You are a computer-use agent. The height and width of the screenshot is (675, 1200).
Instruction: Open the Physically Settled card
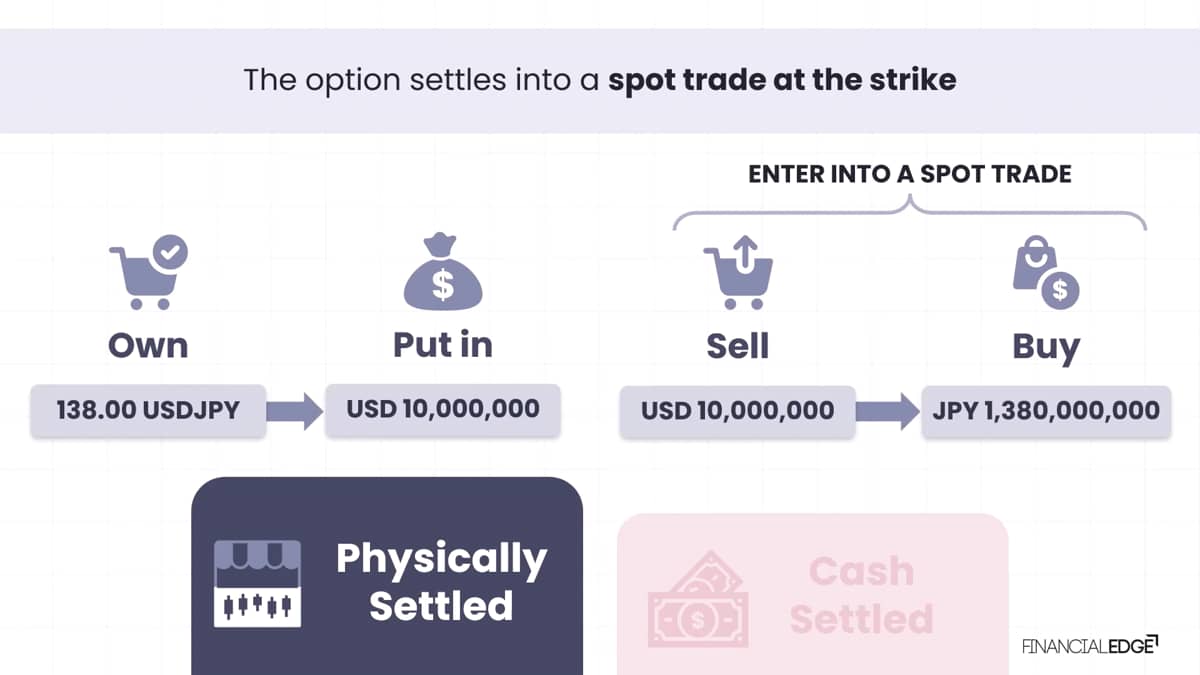coord(387,576)
